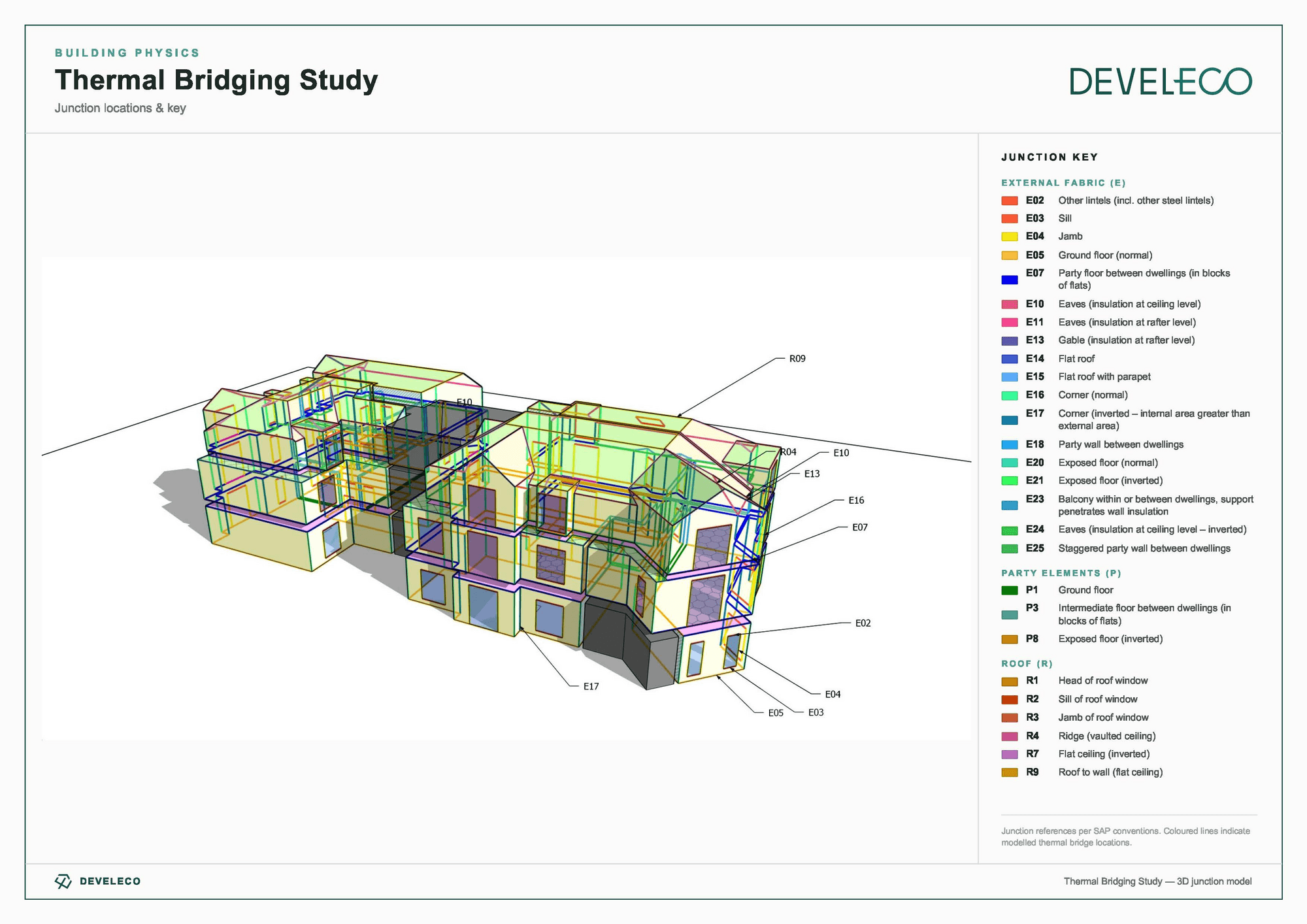The height and width of the screenshot is (924, 1307).
Task: Click the blue E07 Party floor swatch
Action: tap(1010, 280)
